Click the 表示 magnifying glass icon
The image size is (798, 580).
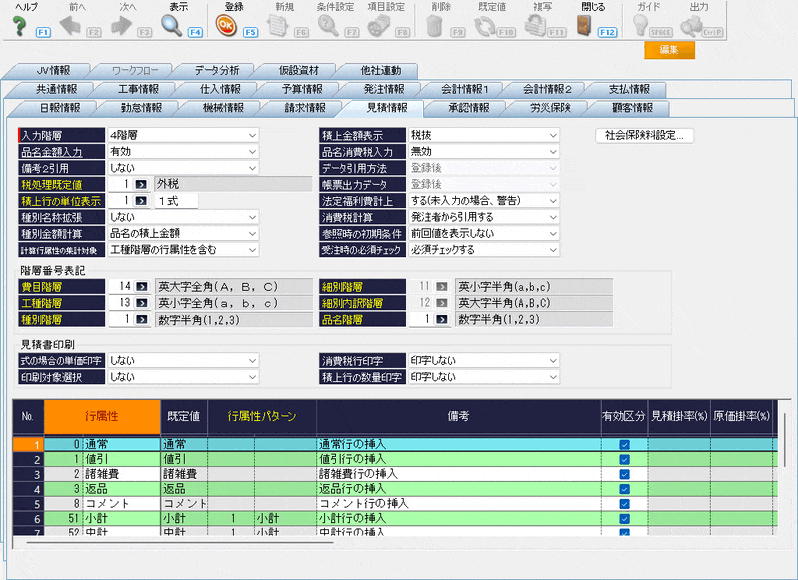click(x=172, y=25)
